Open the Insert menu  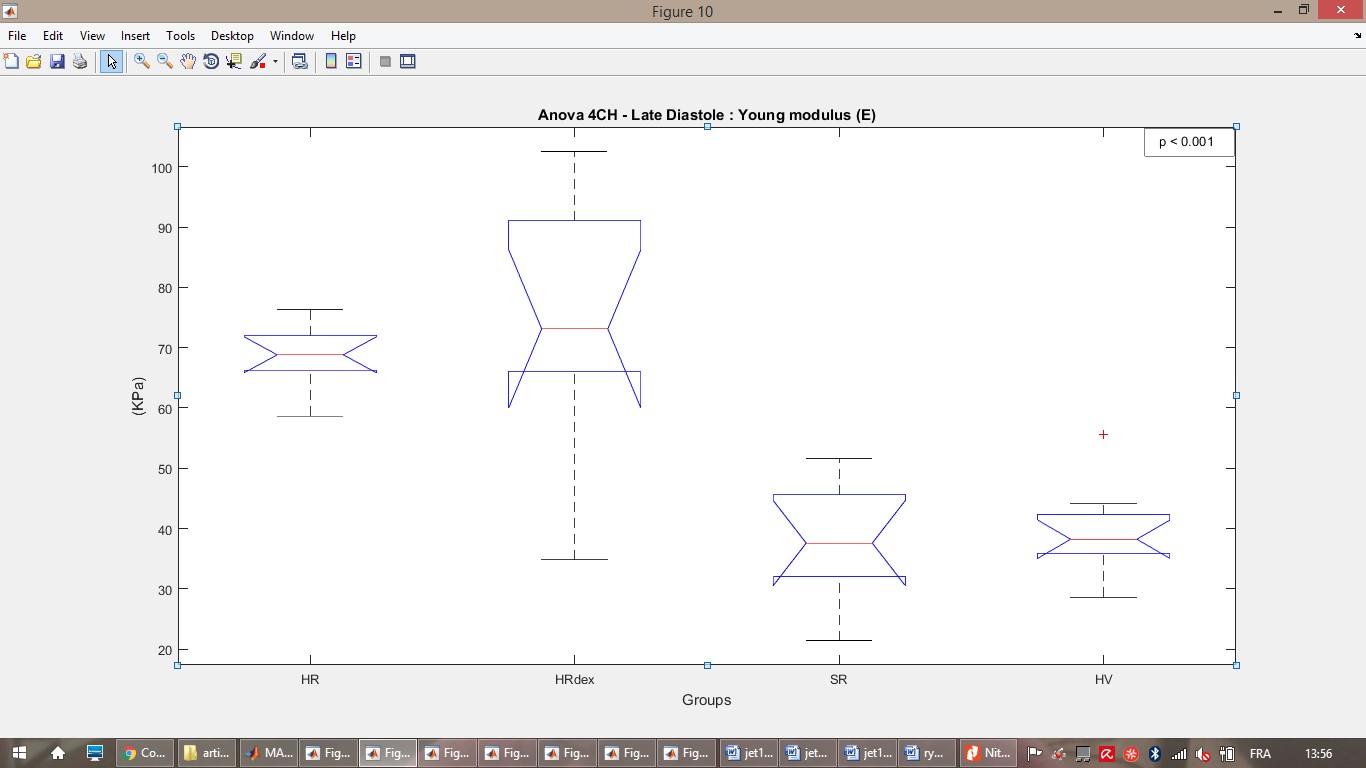pyautogui.click(x=135, y=36)
